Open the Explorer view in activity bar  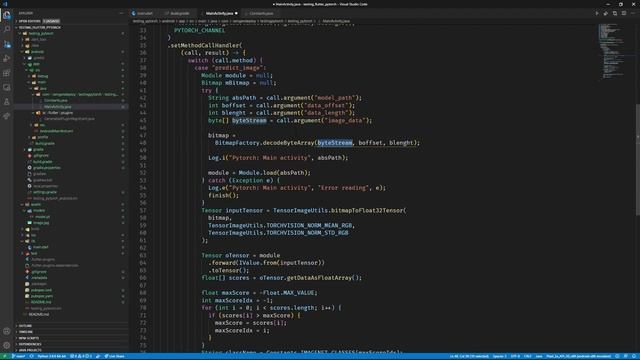(7, 15)
